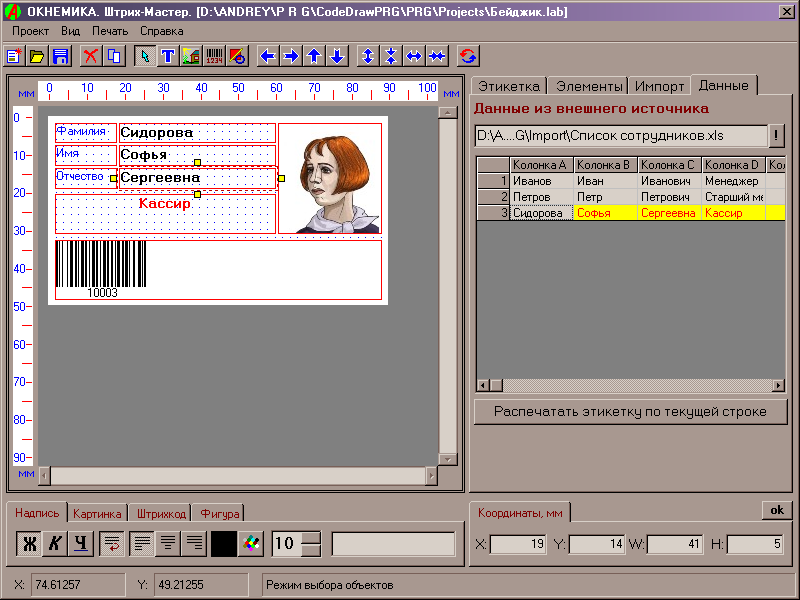Toggle underline Ч formatting
The width and height of the screenshot is (800, 600).
pos(81,544)
